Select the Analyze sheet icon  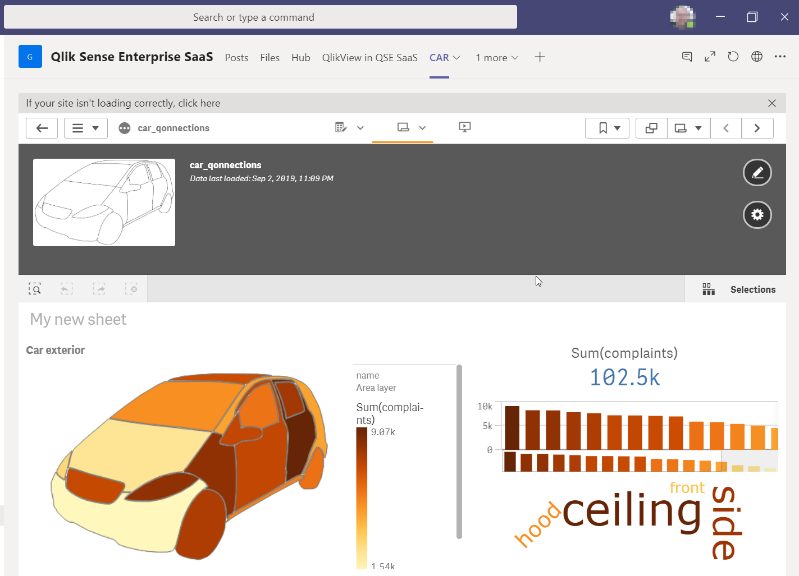click(x=403, y=127)
